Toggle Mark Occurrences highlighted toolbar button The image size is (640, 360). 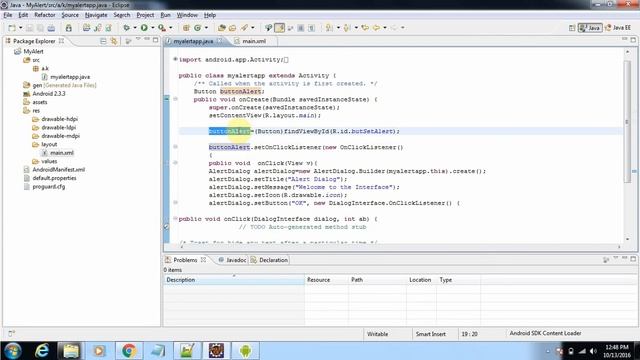tap(280, 28)
